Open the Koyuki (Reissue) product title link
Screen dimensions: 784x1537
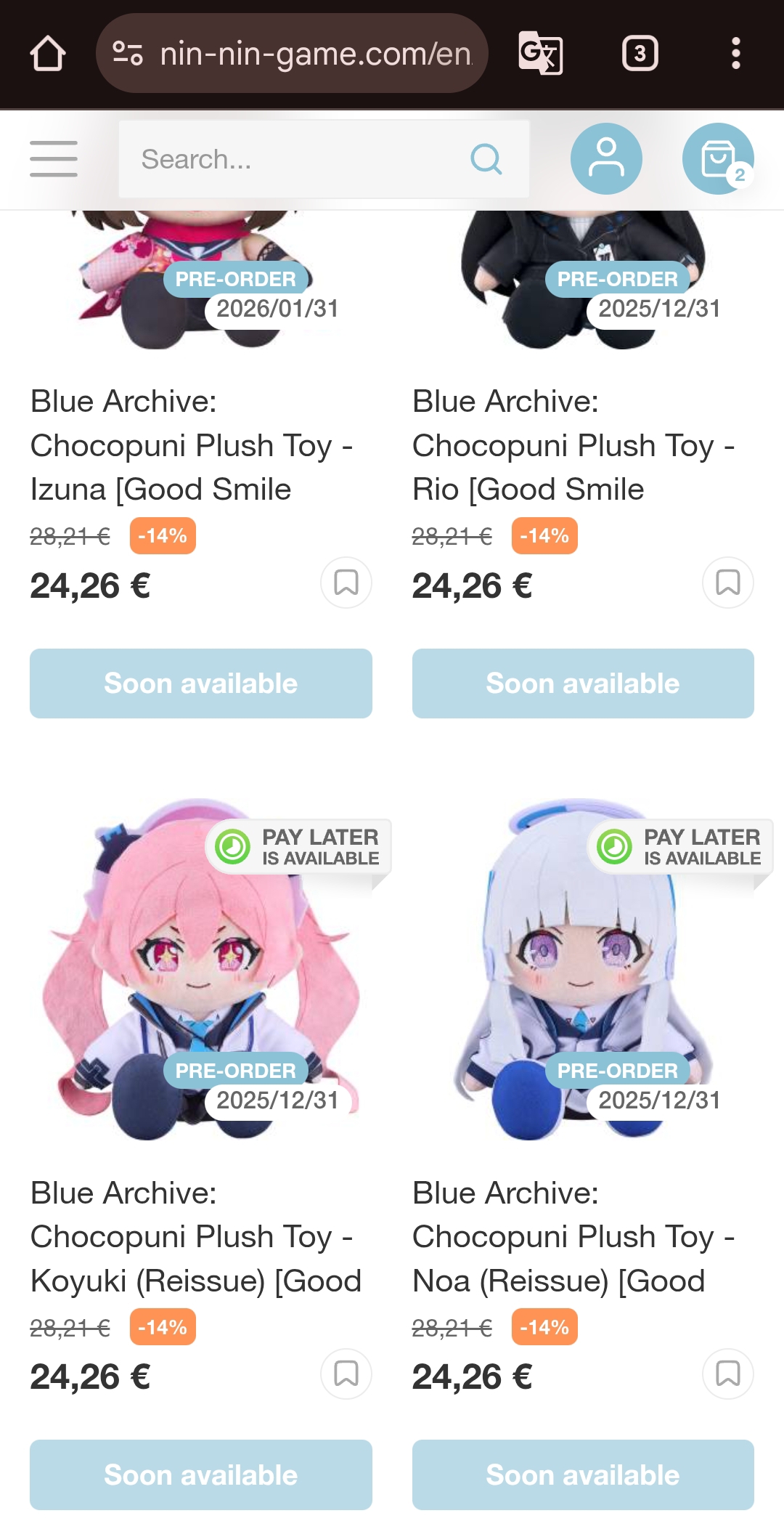click(196, 1237)
